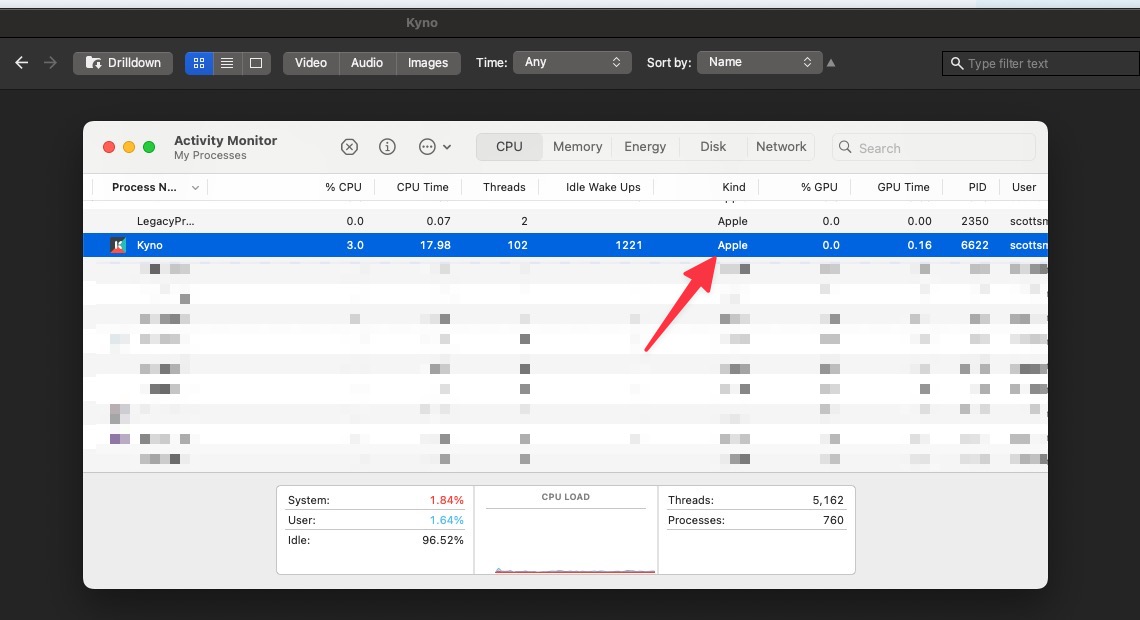The height and width of the screenshot is (620, 1140).
Task: Click the Activity Monitor Search field
Action: pos(934,148)
